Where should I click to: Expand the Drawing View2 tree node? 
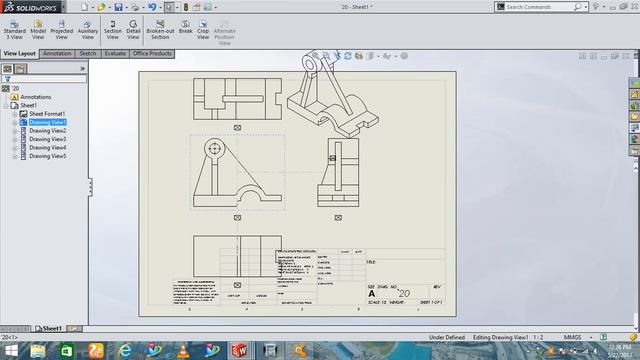pos(15,131)
